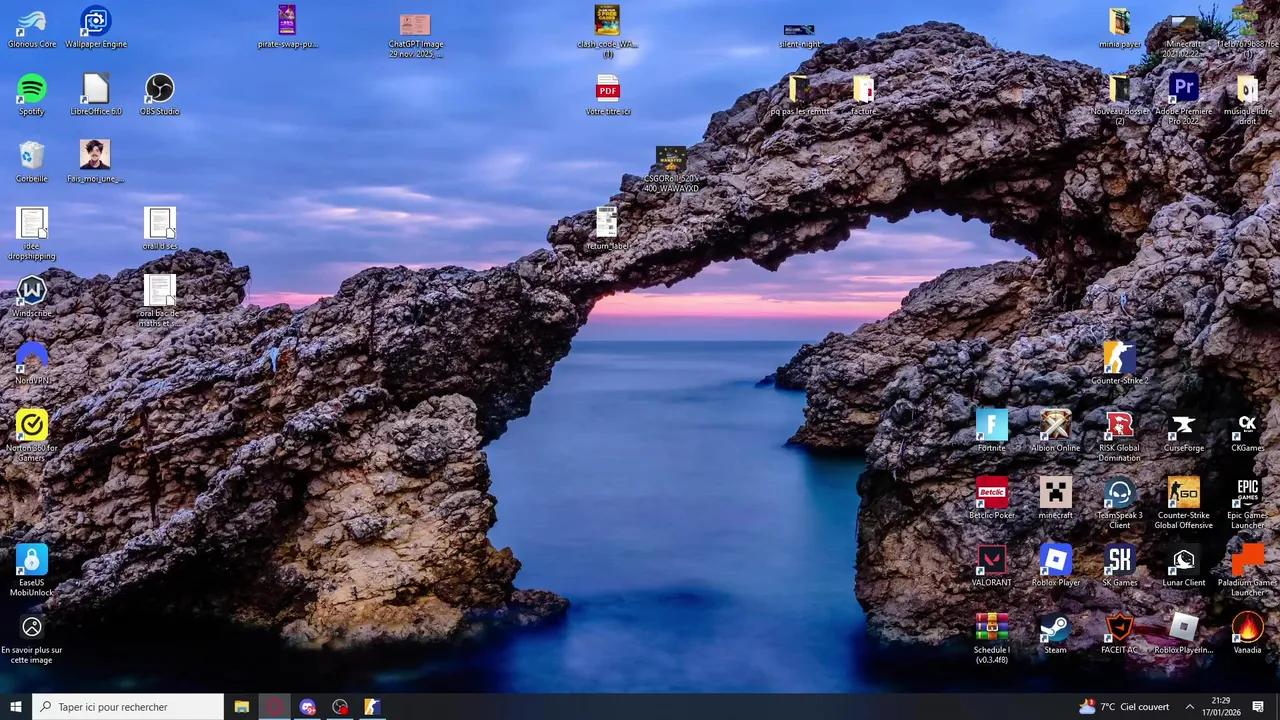Open File Explorer from the taskbar
The height and width of the screenshot is (720, 1280).
coord(241,707)
